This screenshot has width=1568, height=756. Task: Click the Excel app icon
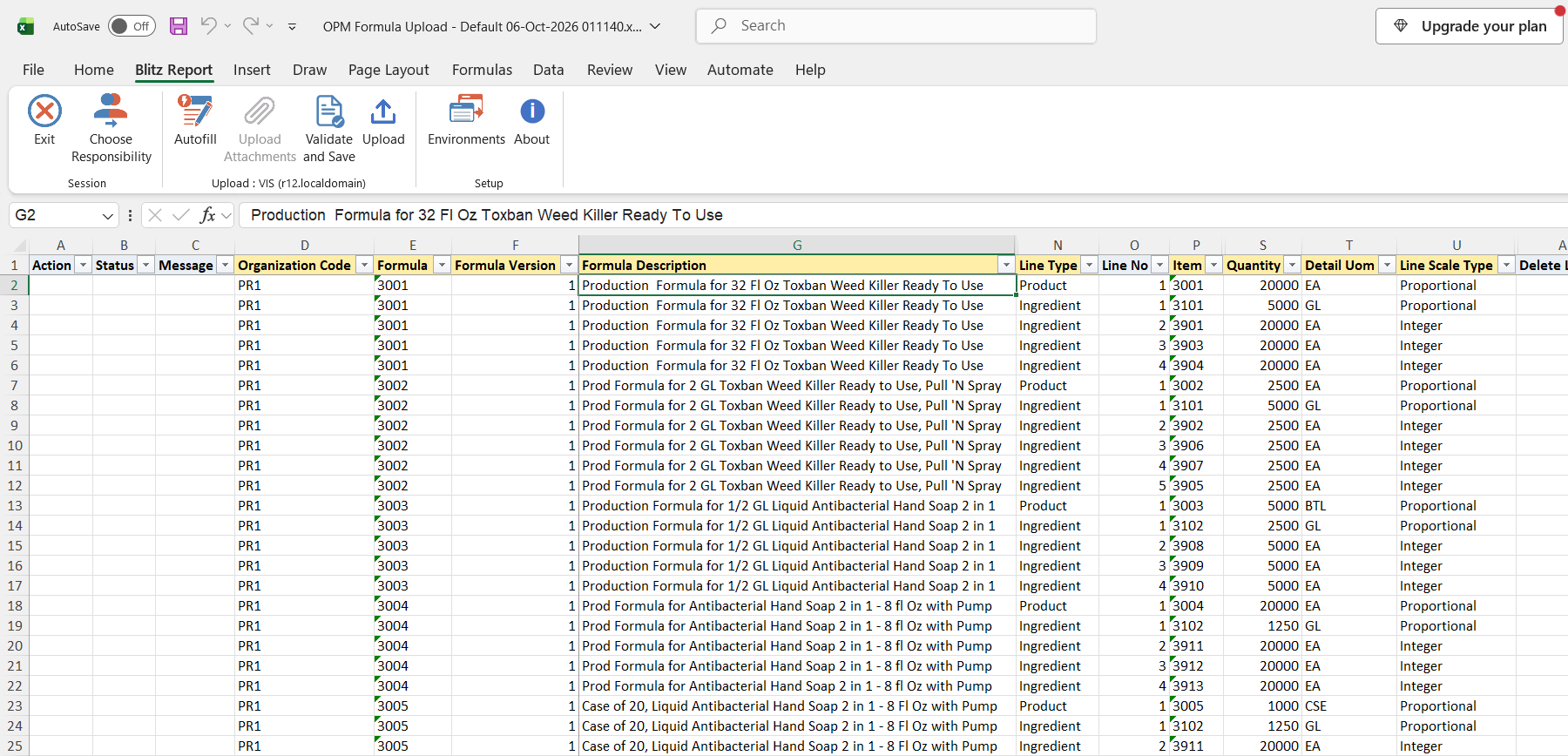[x=26, y=26]
